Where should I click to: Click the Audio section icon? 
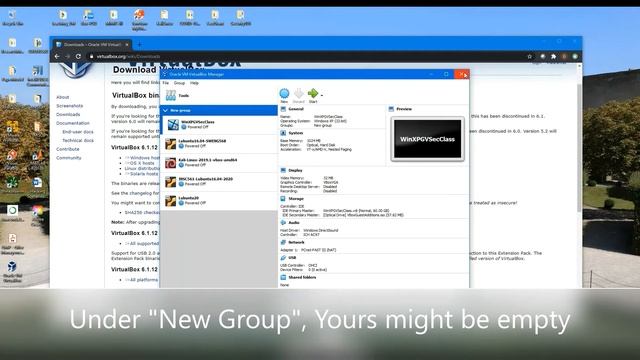tap(283, 222)
